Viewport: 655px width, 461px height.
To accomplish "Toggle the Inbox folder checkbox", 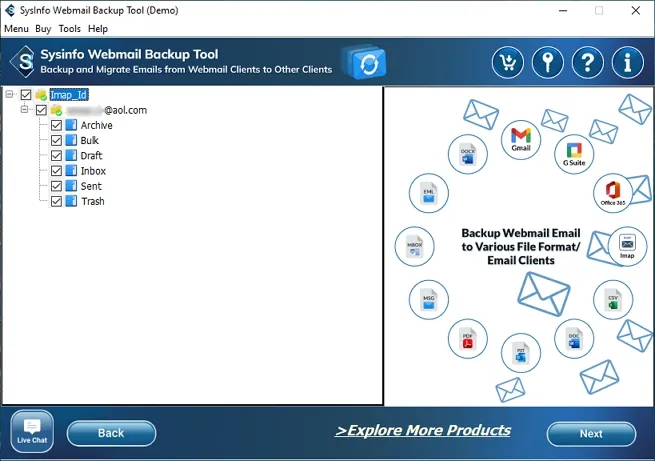I will pyautogui.click(x=56, y=171).
